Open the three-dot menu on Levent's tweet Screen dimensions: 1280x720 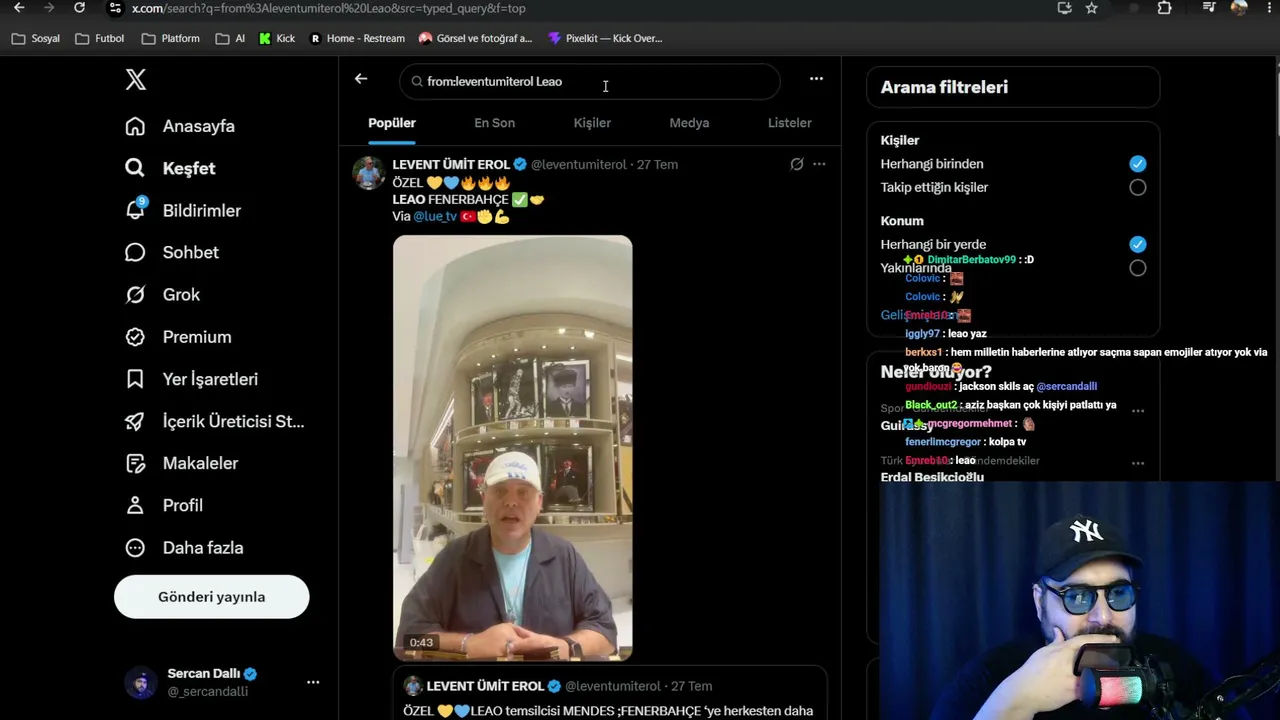point(819,164)
